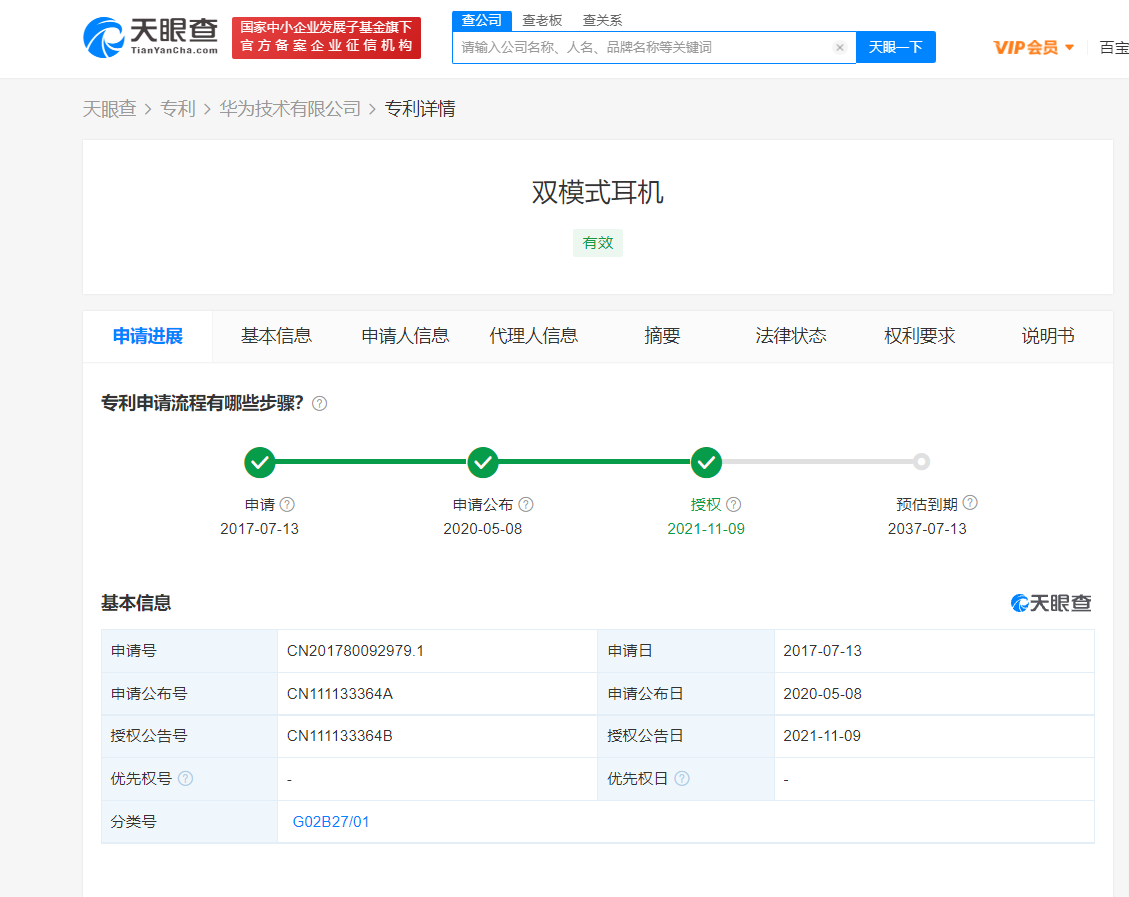Open the TianYanCha logo homepage
This screenshot has width=1129, height=897.
[150, 37]
